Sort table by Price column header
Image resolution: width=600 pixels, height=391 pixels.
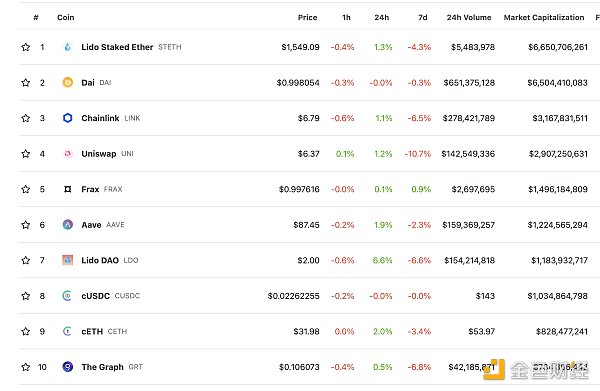coord(307,17)
